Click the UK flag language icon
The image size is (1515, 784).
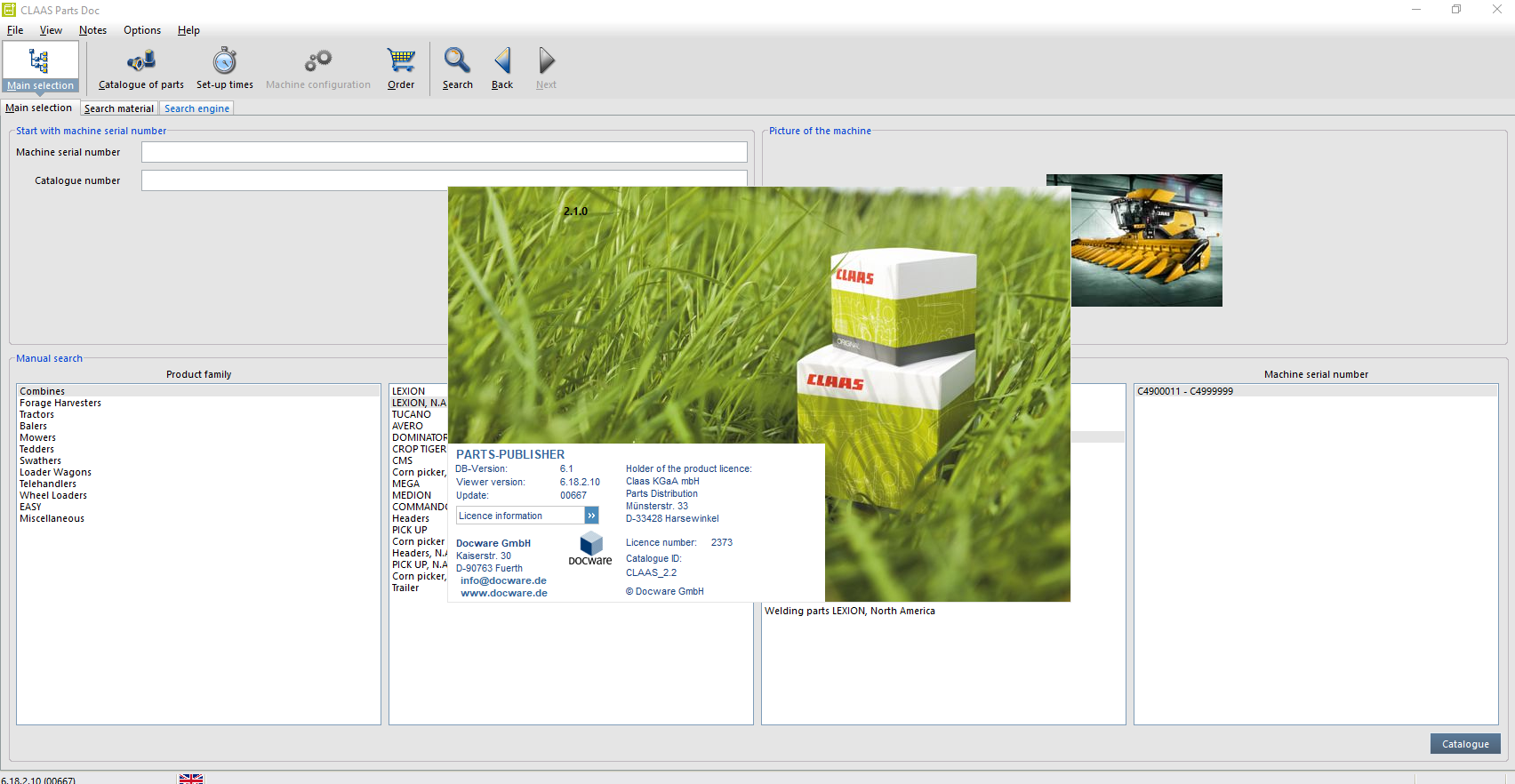[x=191, y=779]
